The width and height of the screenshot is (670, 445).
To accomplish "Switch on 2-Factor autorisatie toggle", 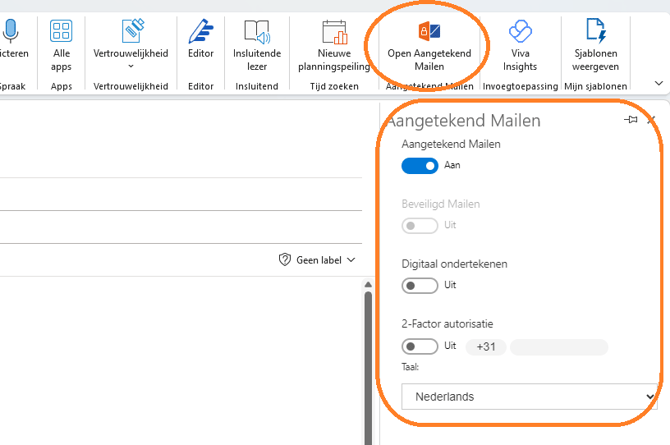I will [x=420, y=347].
